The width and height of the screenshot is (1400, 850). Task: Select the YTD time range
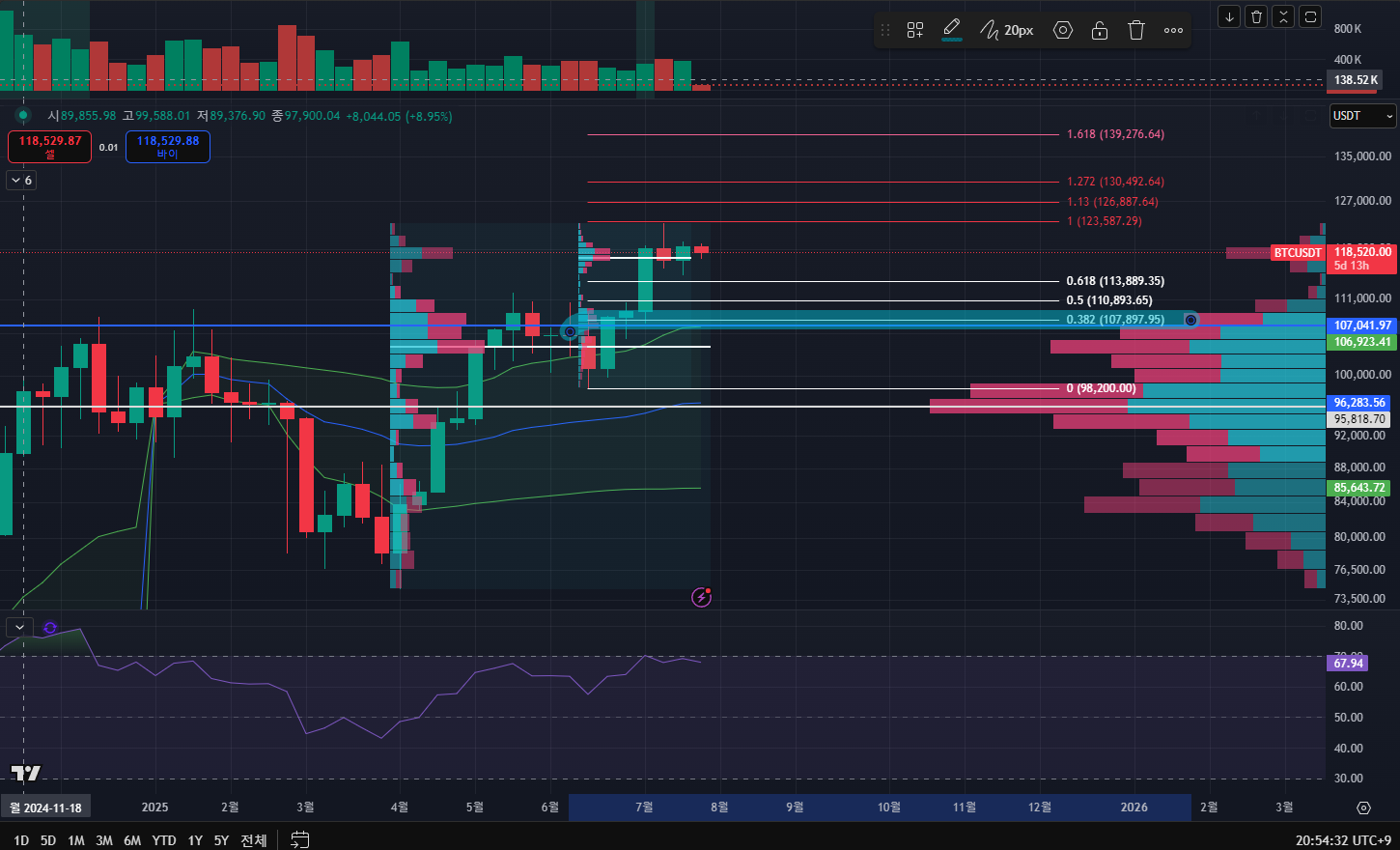tap(164, 840)
